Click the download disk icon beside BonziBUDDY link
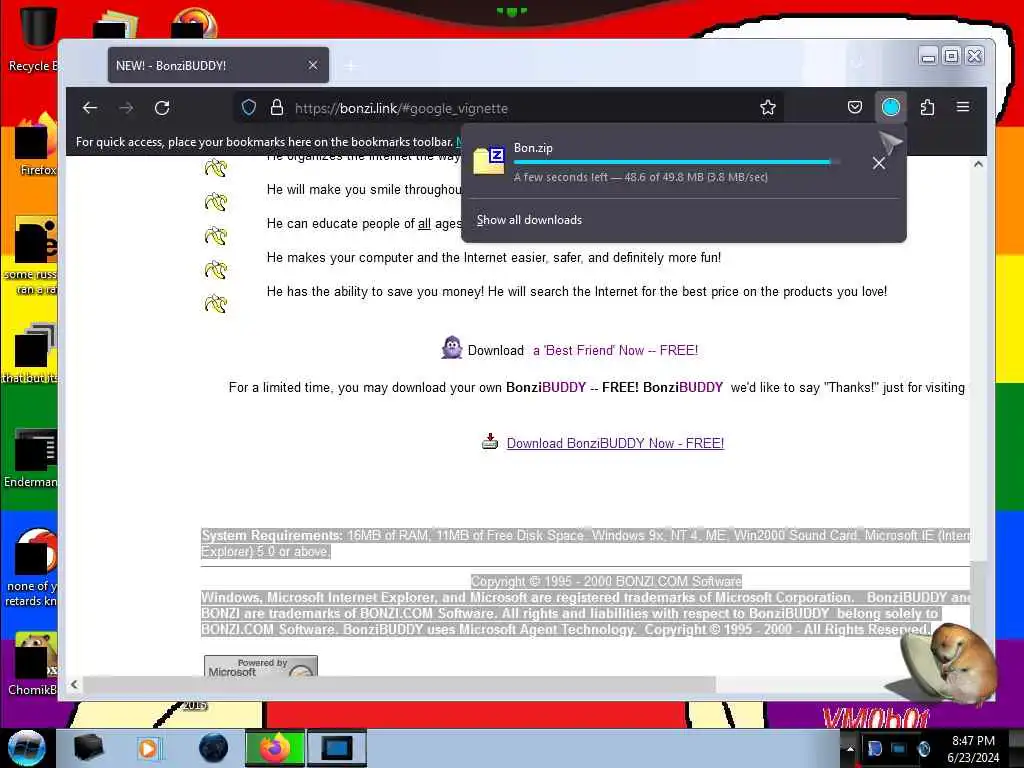 [x=490, y=442]
